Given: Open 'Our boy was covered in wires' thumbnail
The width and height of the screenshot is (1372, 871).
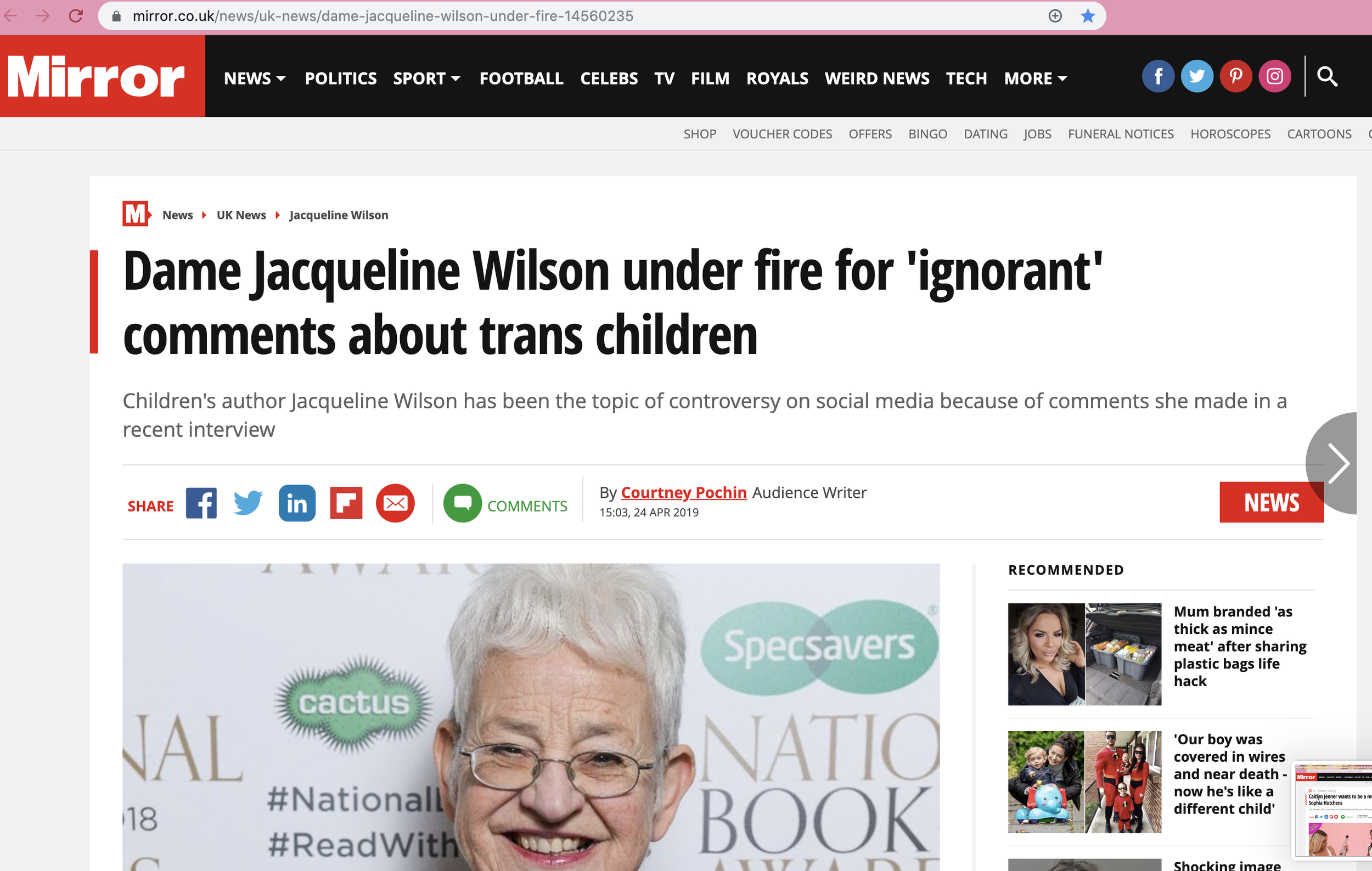Looking at the screenshot, I should coord(1084,782).
